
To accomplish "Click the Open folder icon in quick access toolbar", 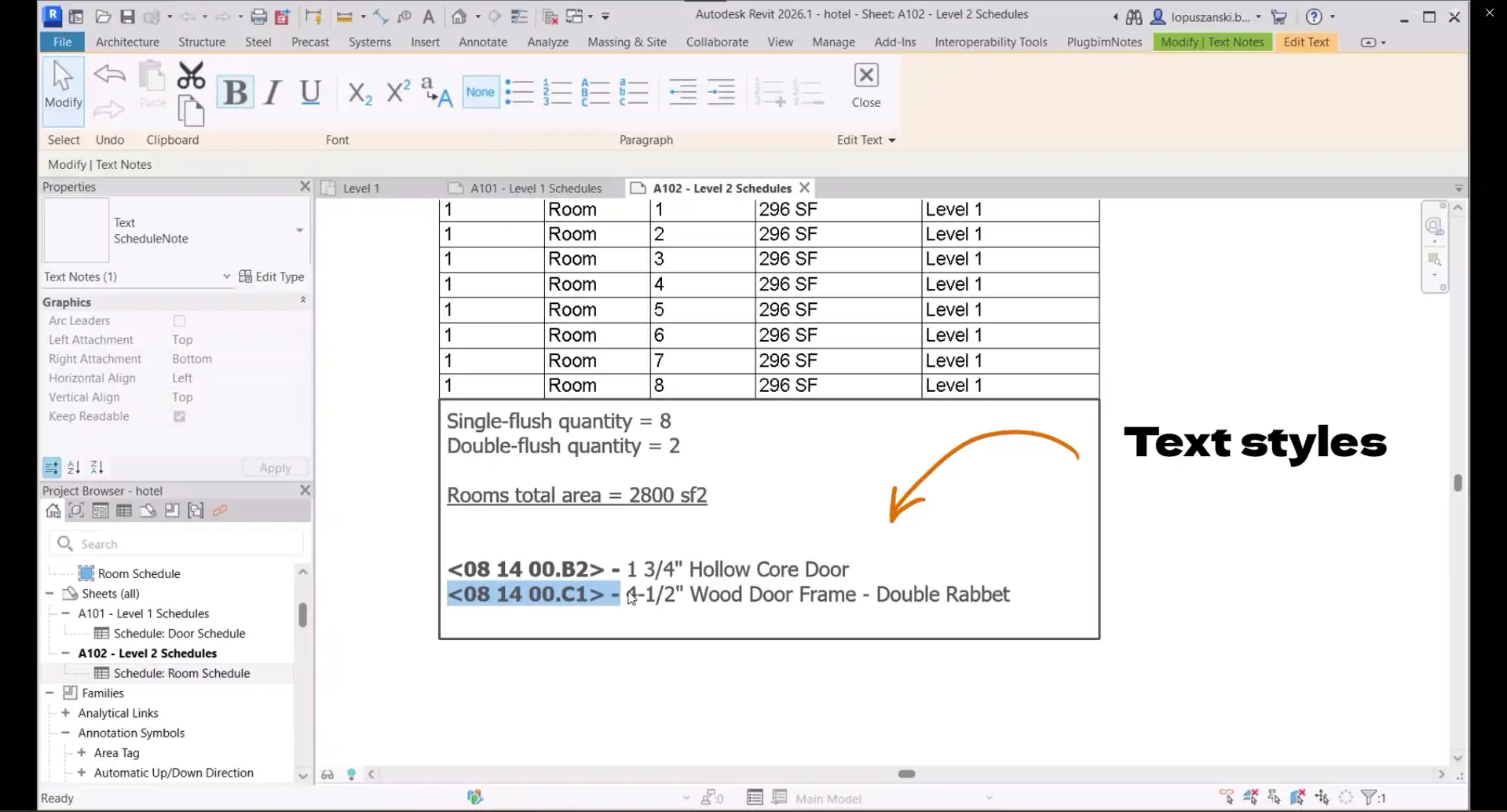I will pos(103,16).
